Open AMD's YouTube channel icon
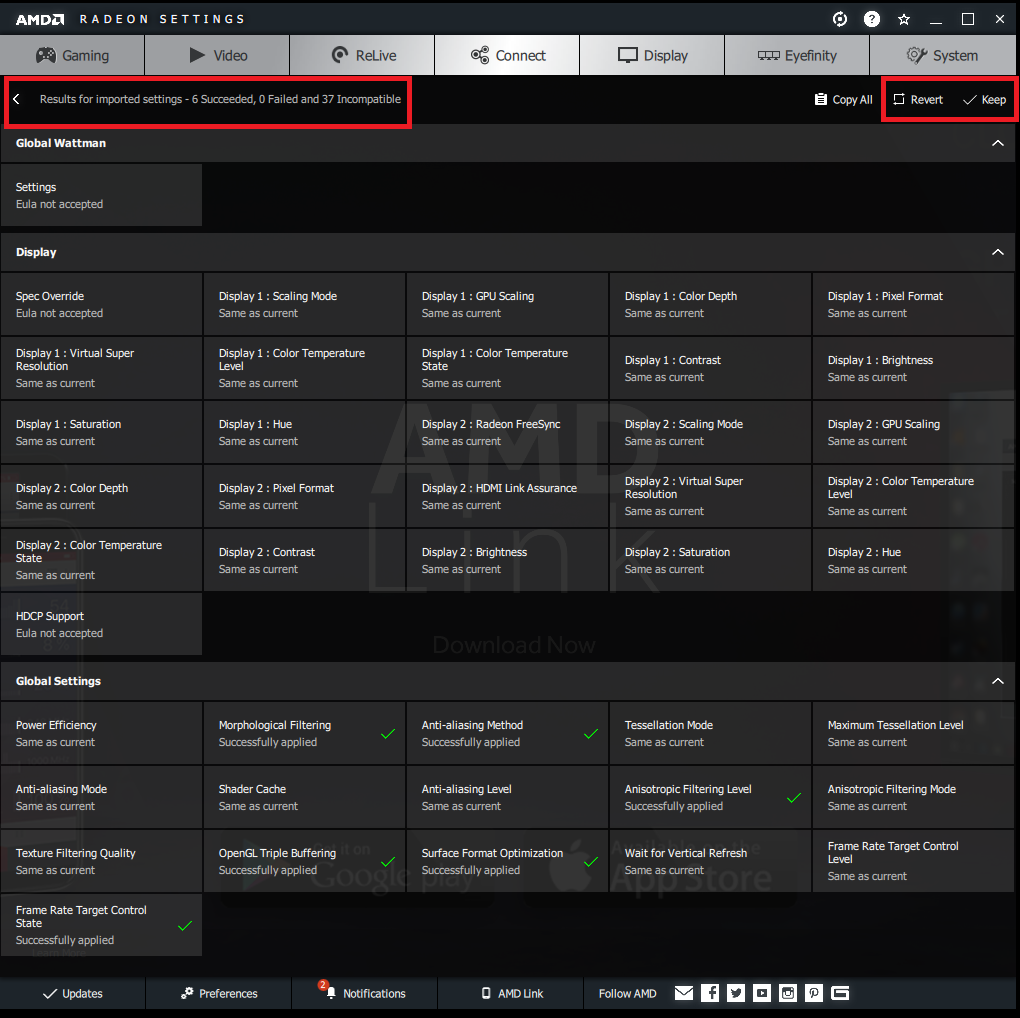The image size is (1020, 1018). point(762,993)
